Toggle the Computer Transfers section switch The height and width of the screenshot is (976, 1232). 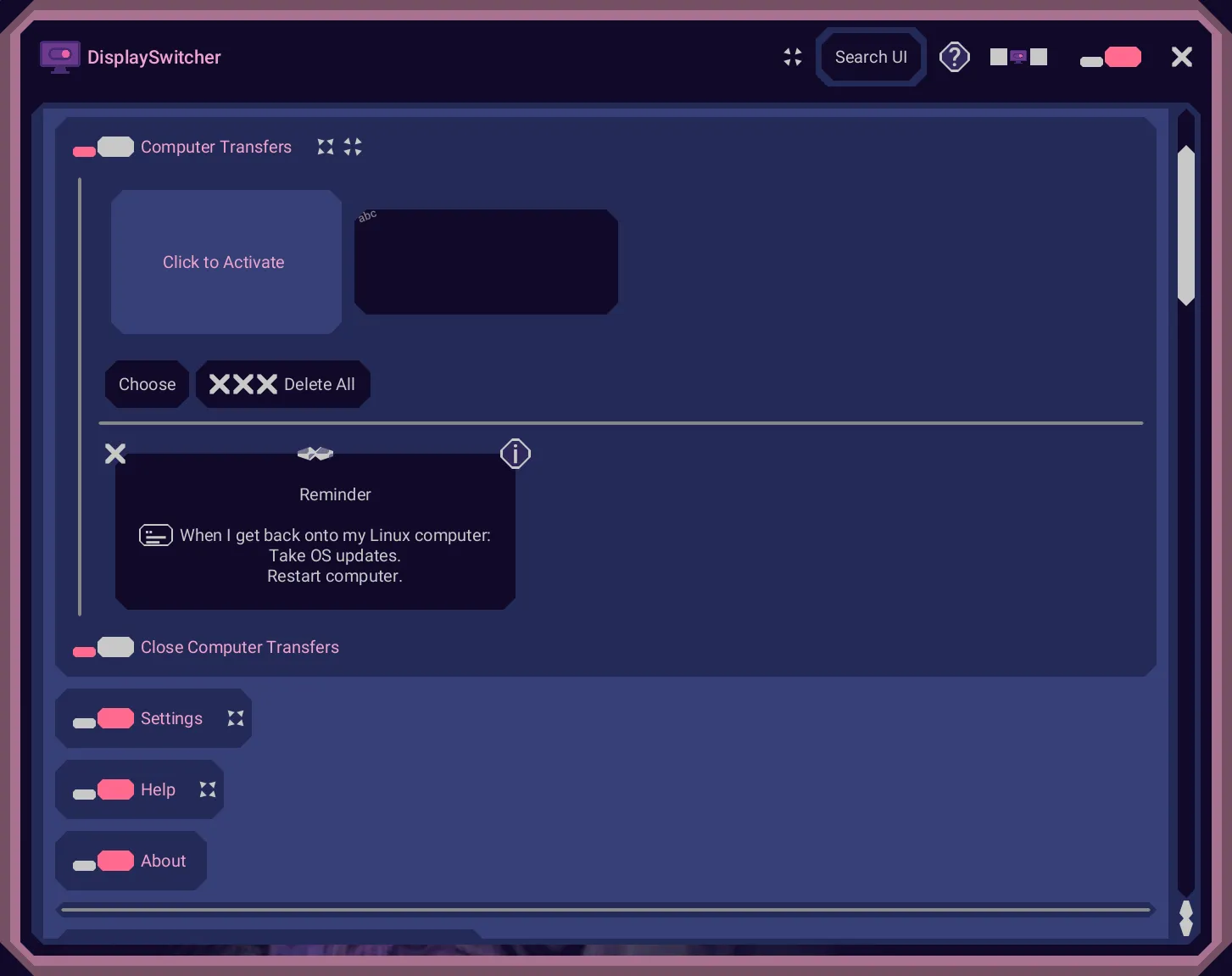tap(103, 148)
